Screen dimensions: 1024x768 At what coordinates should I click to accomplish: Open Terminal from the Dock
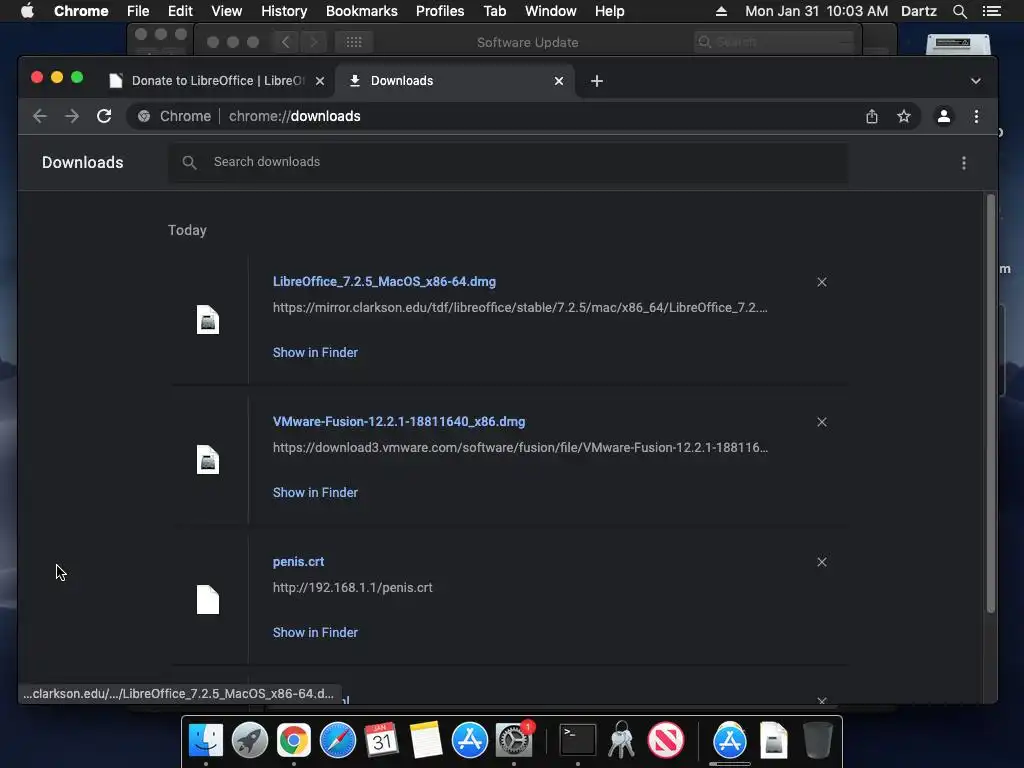pyautogui.click(x=578, y=740)
